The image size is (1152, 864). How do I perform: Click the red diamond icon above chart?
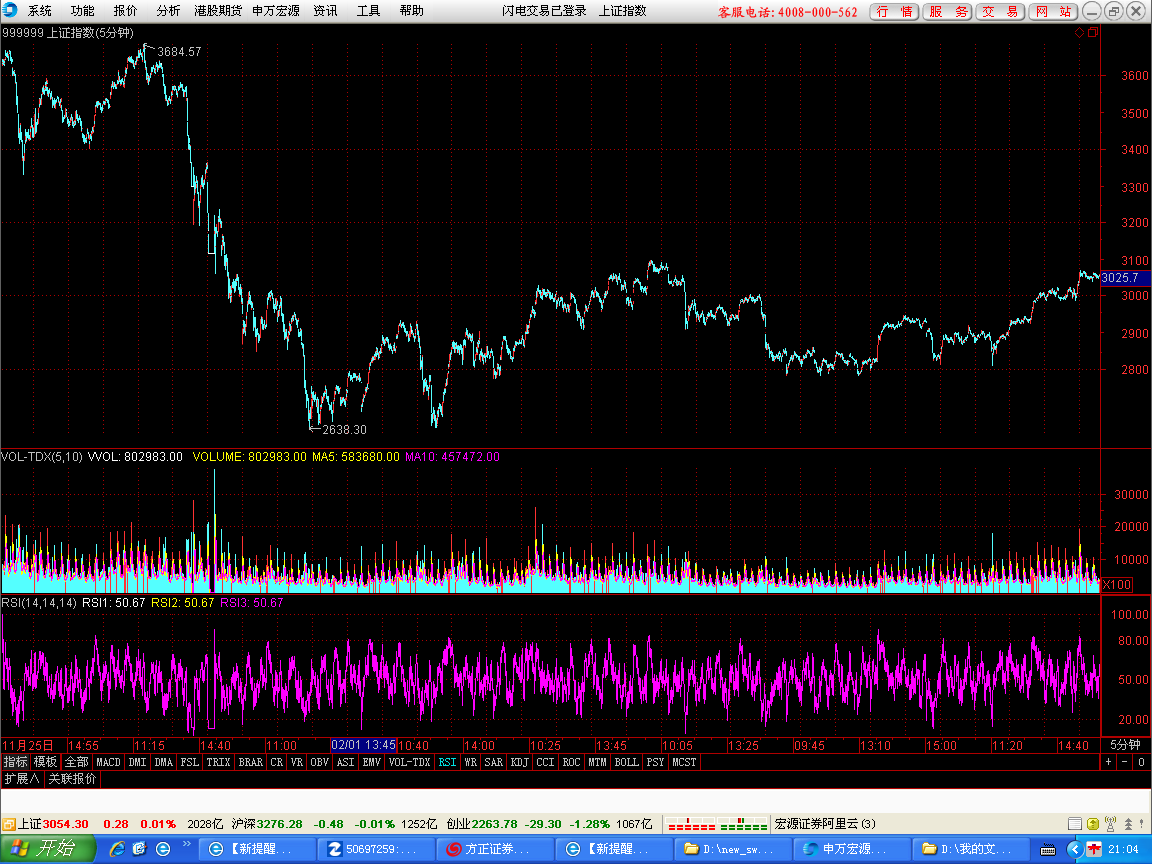pyautogui.click(x=1079, y=32)
